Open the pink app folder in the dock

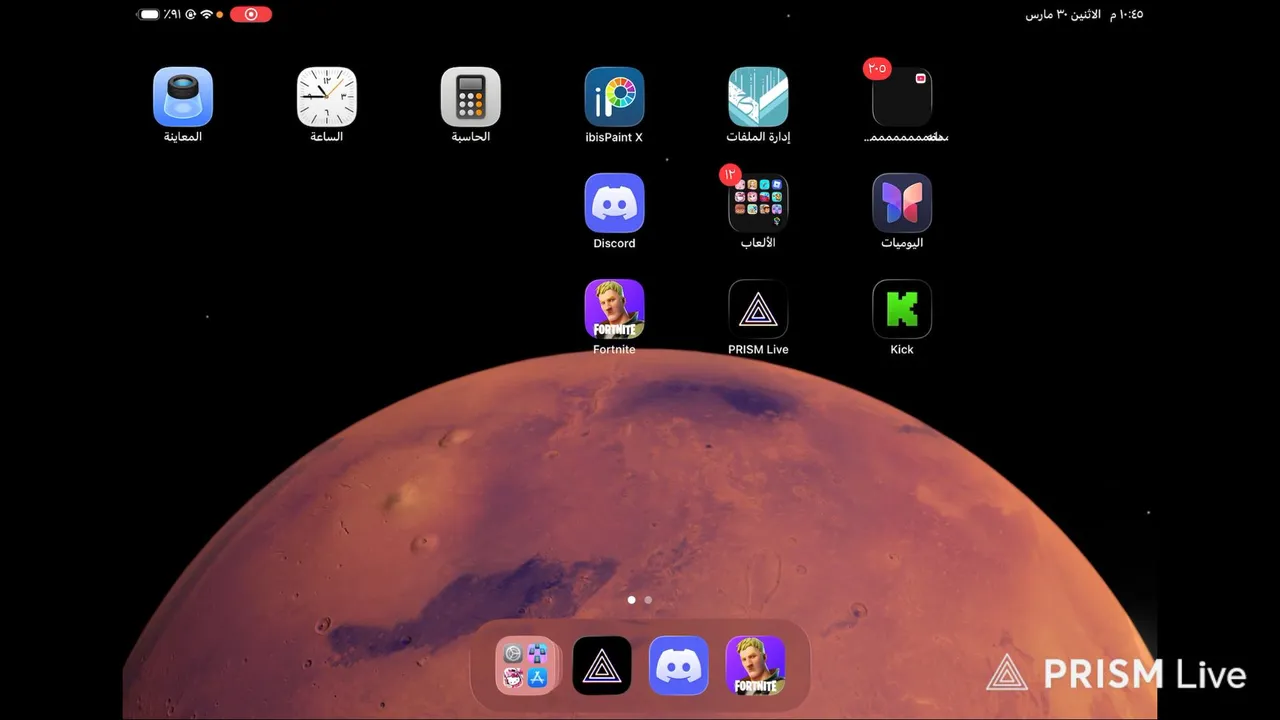pyautogui.click(x=526, y=665)
